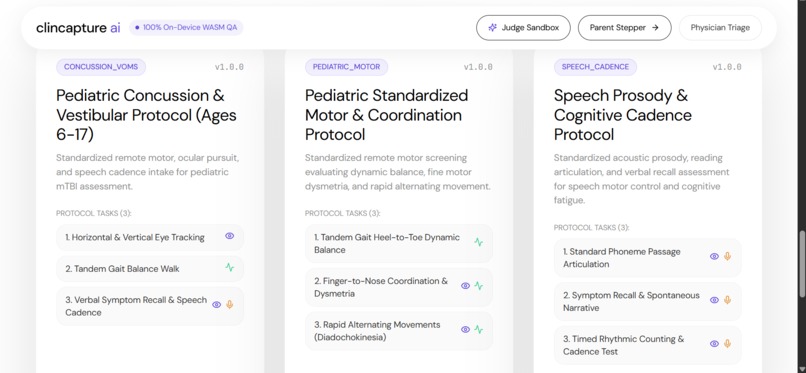Click the page vertical scrollbar thumb
806x373 pixels.
(802, 263)
